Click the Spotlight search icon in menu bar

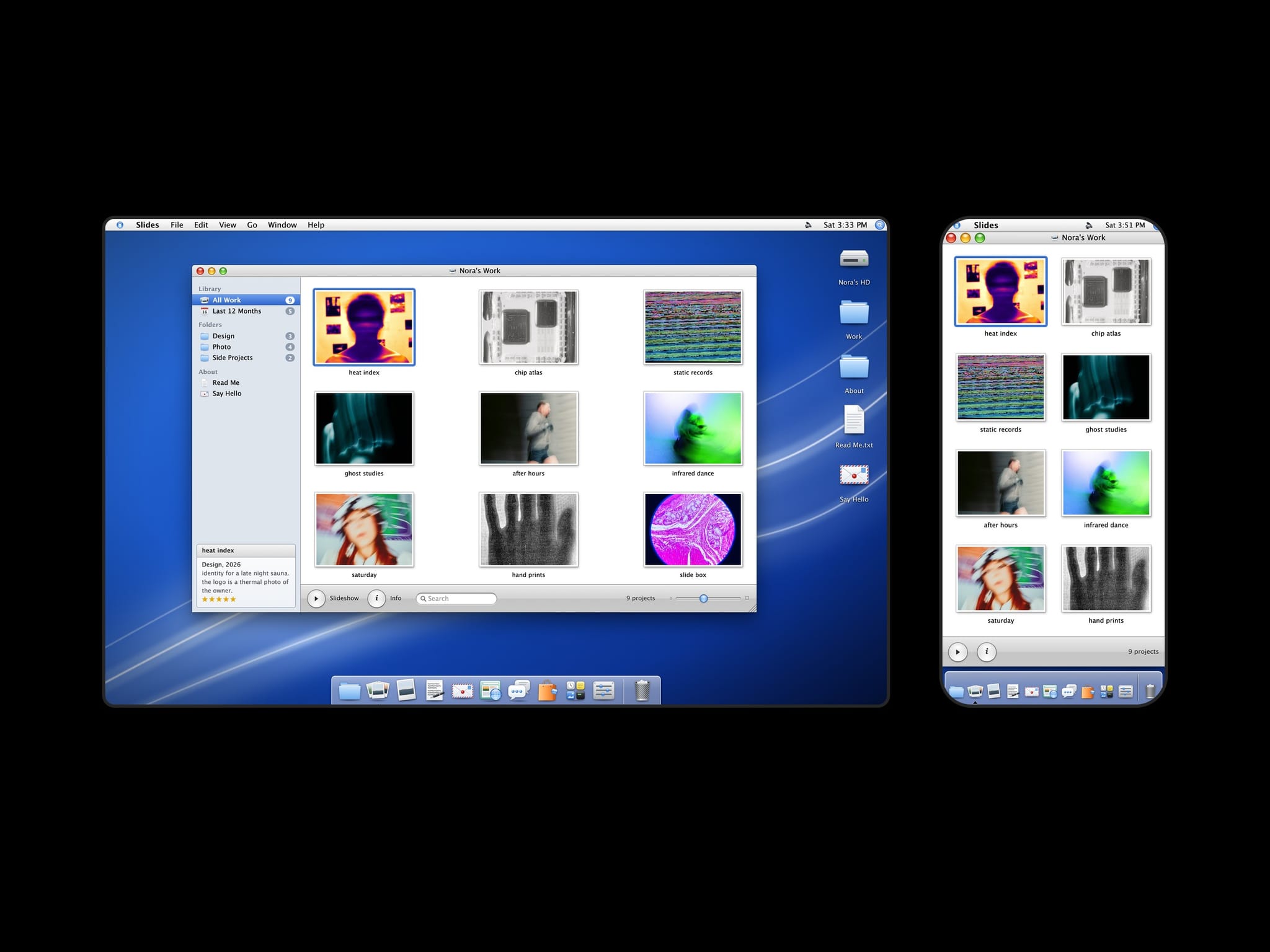(x=879, y=225)
